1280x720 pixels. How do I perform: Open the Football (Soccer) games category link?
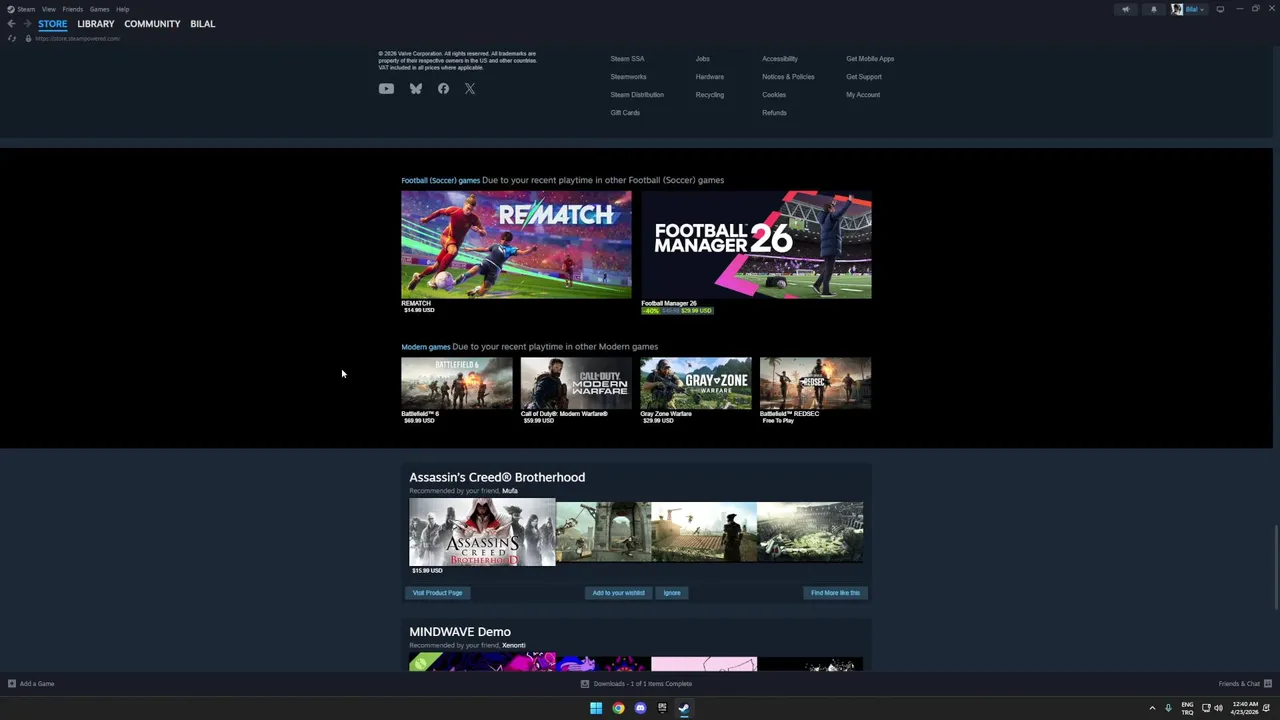pyautogui.click(x=440, y=180)
